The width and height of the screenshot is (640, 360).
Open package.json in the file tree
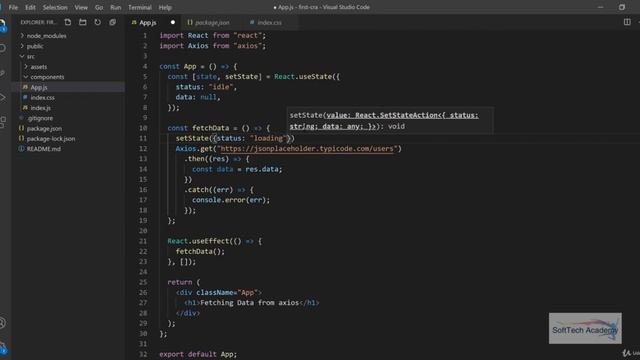[44, 128]
